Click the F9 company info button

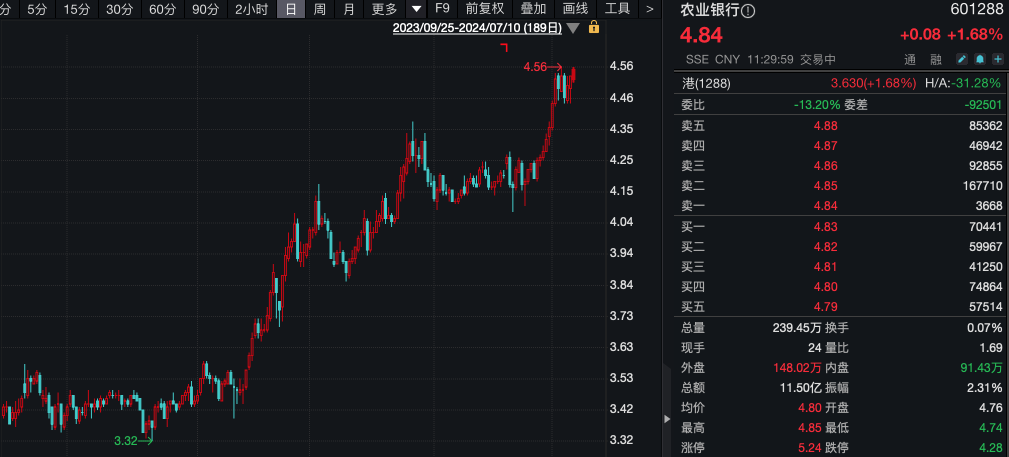tap(443, 9)
